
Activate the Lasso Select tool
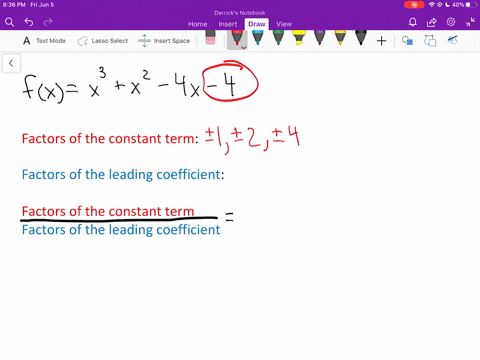103,41
